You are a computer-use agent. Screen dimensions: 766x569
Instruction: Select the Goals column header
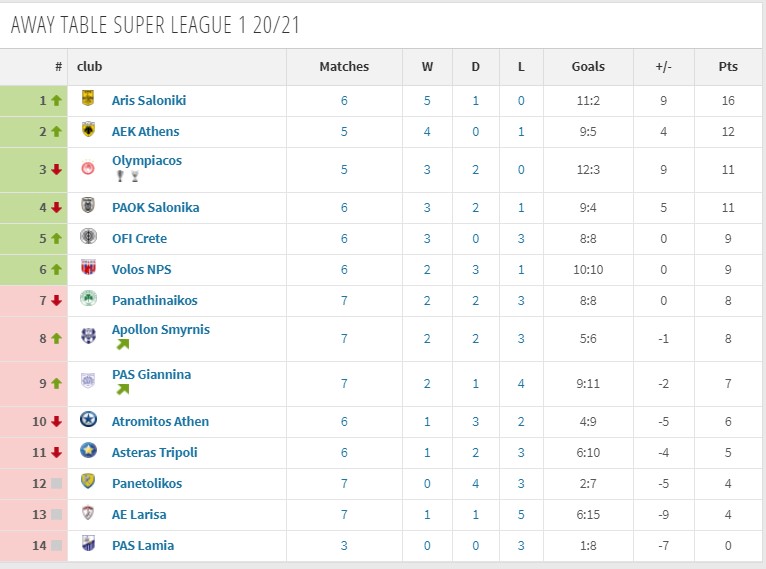point(588,66)
